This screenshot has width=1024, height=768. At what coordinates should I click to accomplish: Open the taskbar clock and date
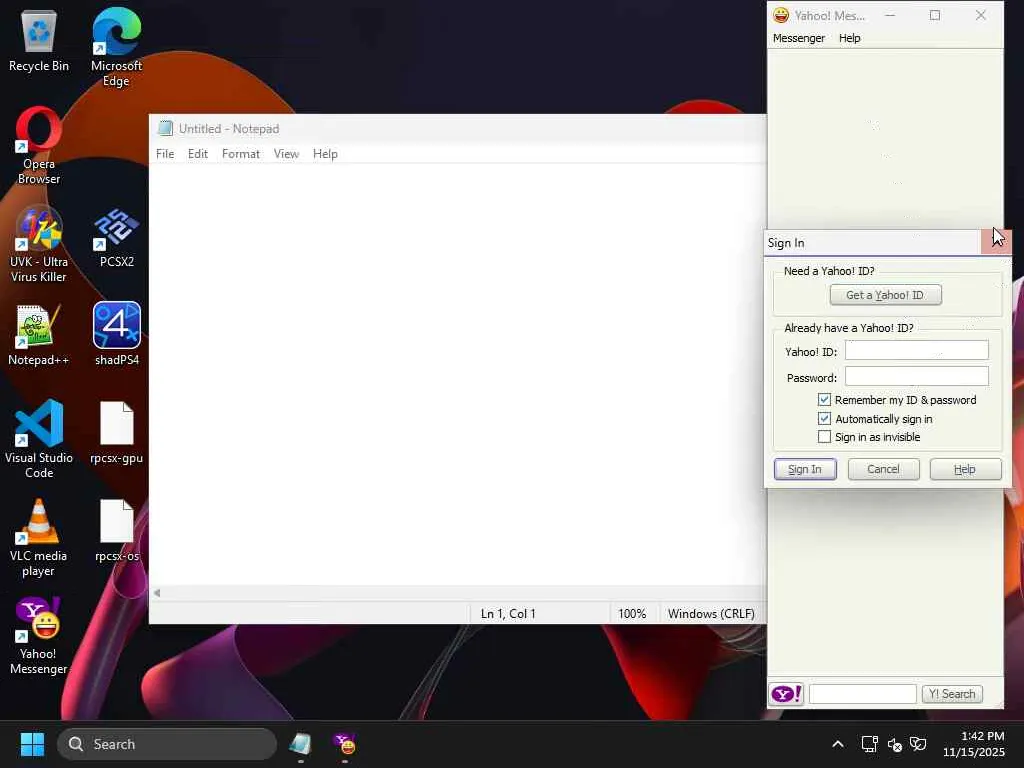pyautogui.click(x=974, y=744)
